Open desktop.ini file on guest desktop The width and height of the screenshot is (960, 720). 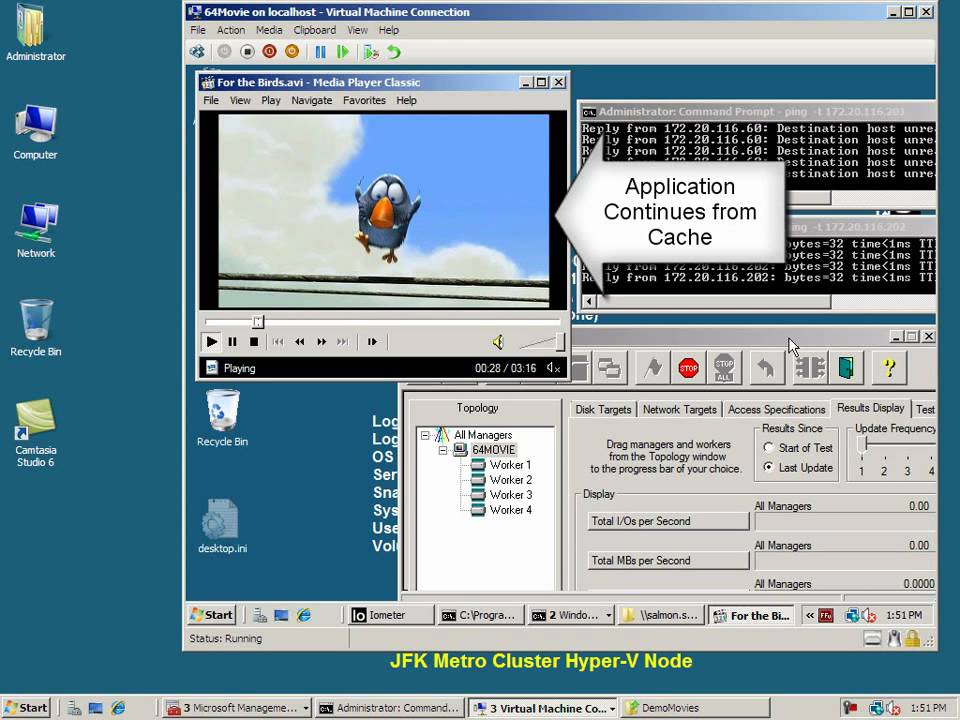(x=222, y=527)
